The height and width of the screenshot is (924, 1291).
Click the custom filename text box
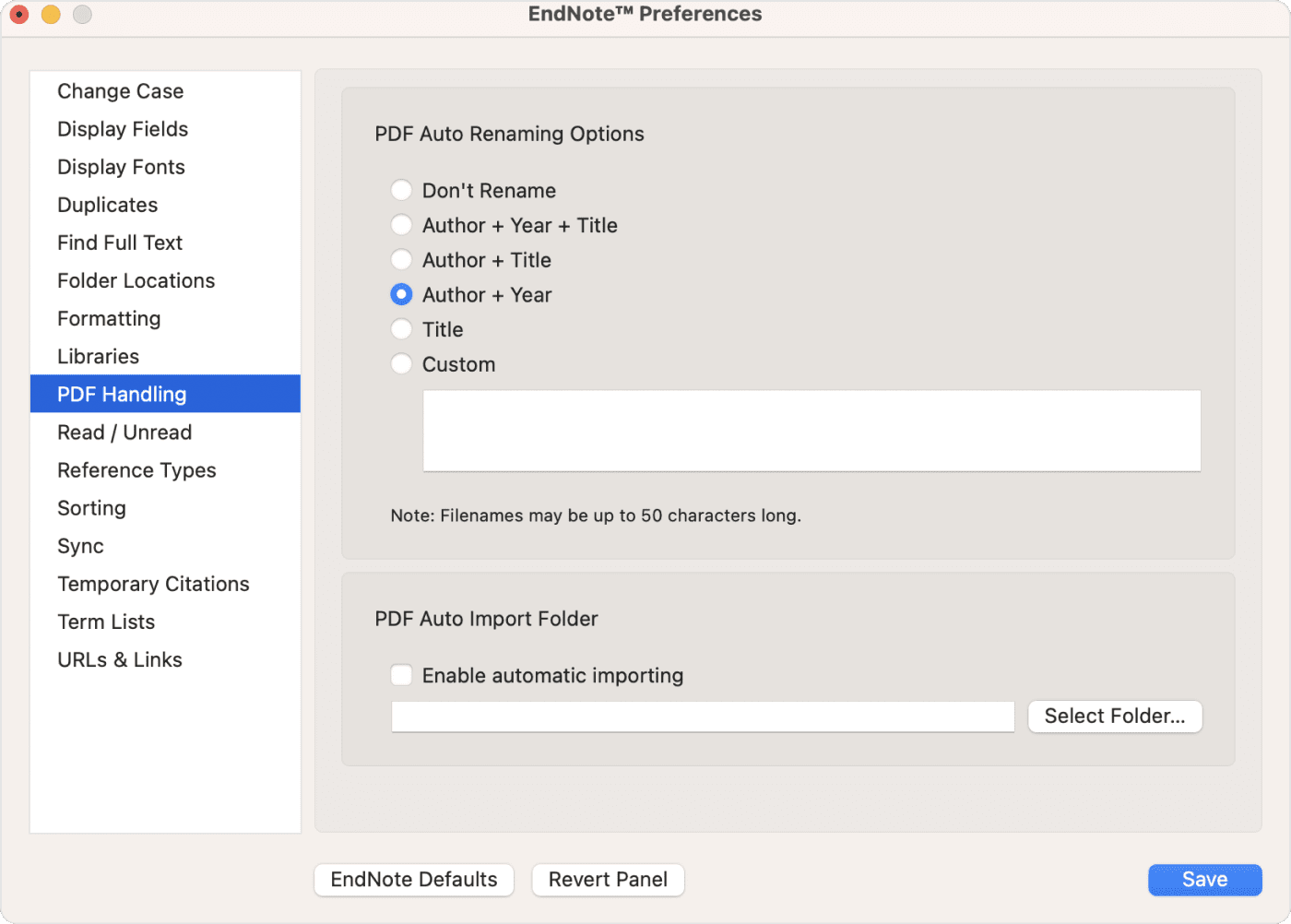[811, 430]
